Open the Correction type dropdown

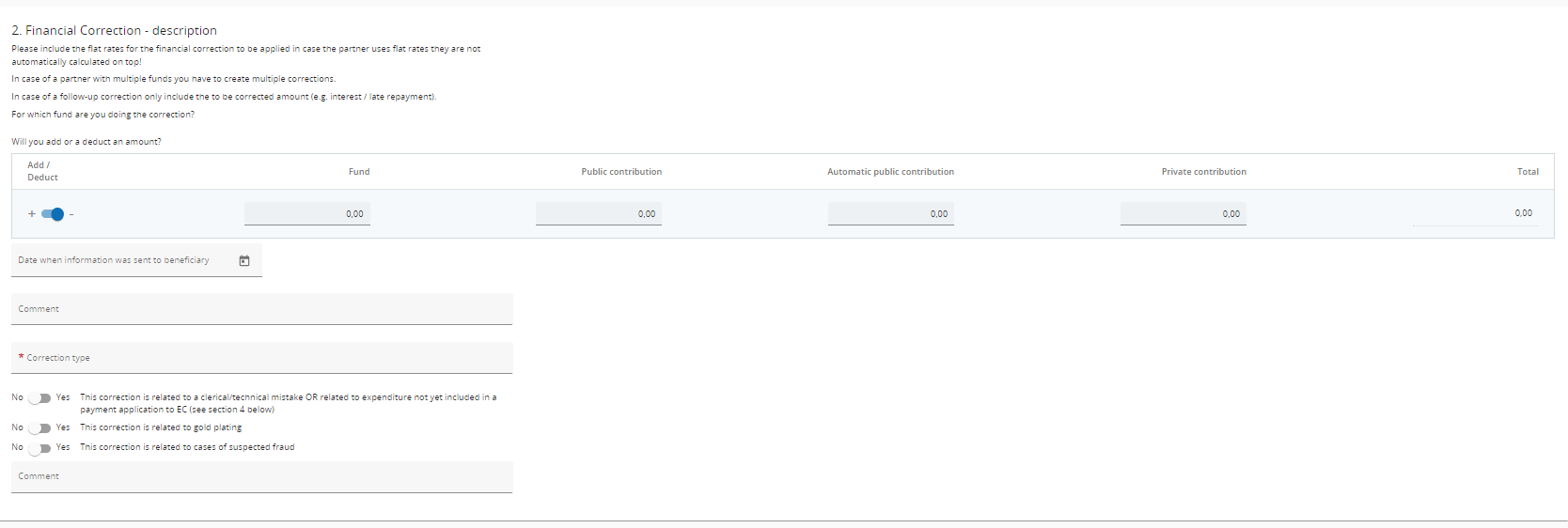coord(261,358)
